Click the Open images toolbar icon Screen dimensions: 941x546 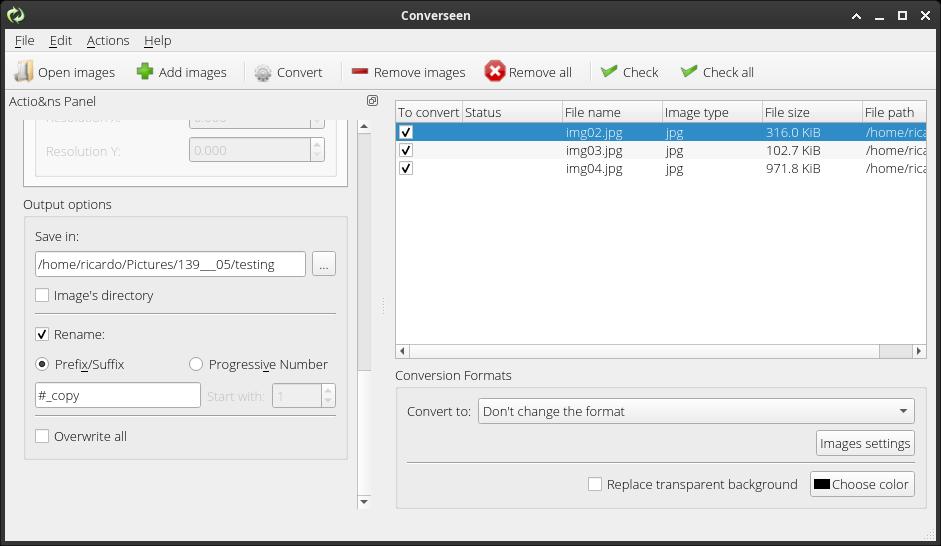tap(24, 72)
